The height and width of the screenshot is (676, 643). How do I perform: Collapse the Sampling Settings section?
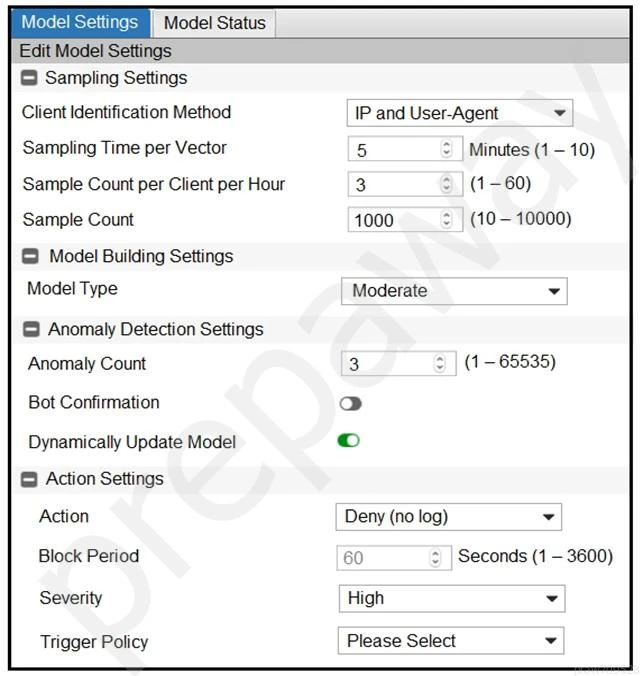click(29, 78)
